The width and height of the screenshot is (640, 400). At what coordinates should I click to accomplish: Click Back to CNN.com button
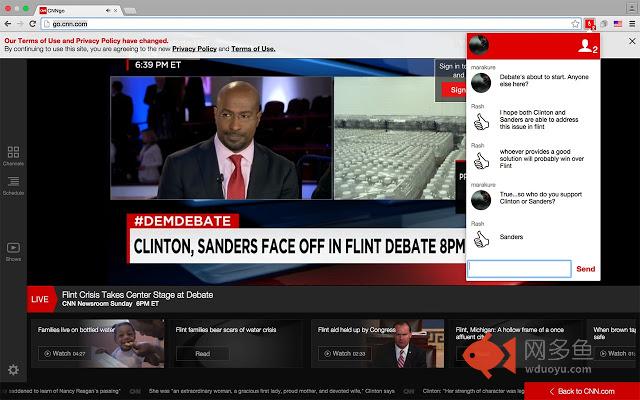point(582,391)
